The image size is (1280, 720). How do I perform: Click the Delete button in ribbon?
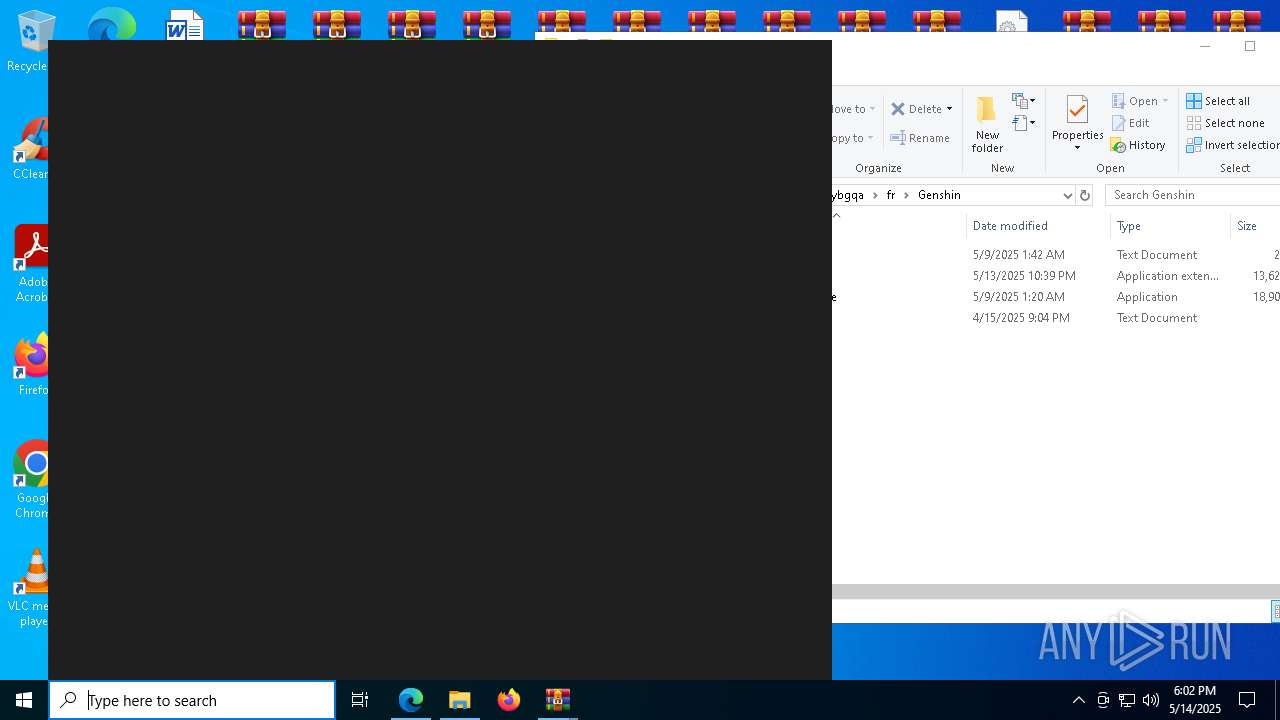916,109
